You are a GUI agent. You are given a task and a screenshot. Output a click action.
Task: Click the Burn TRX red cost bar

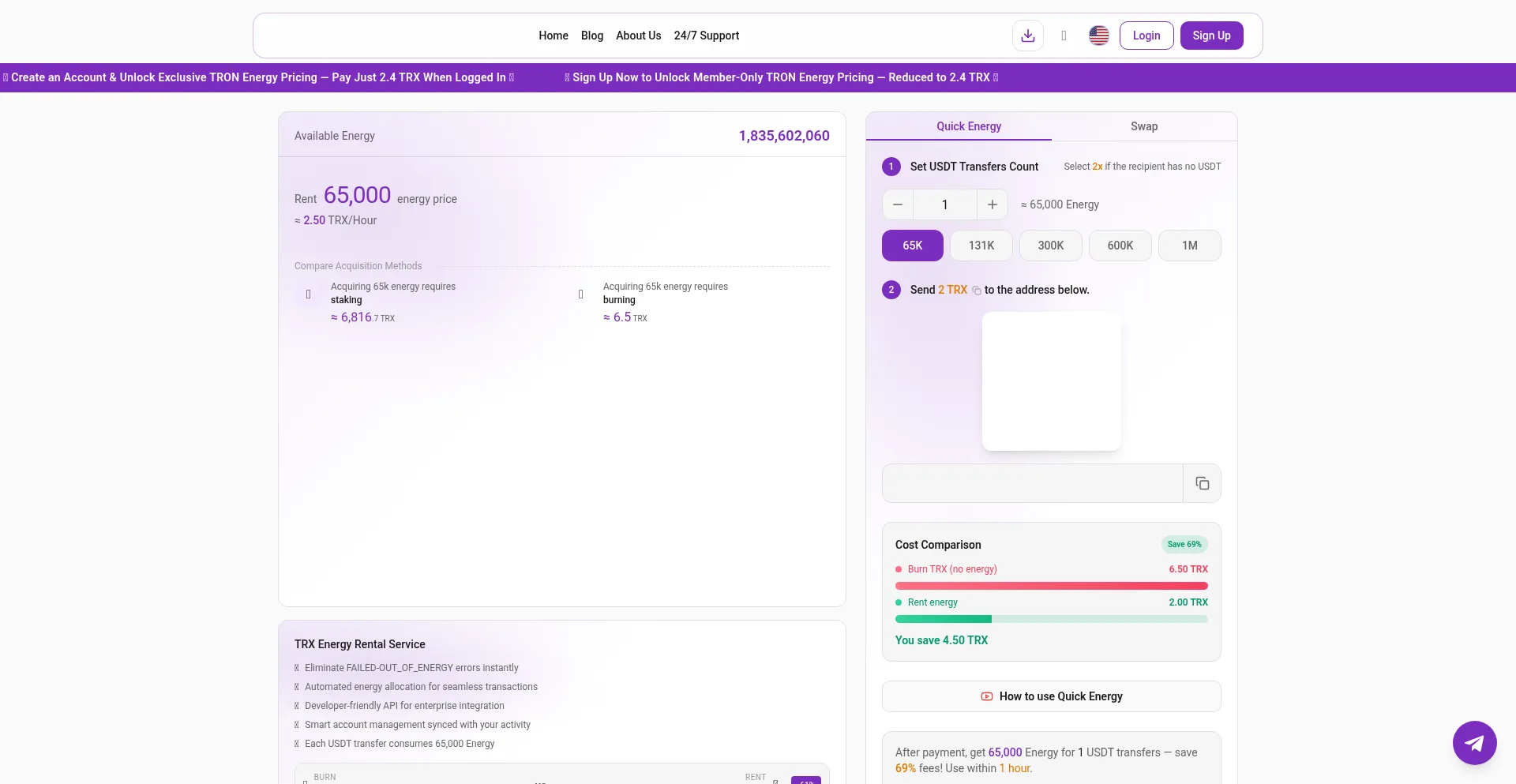[1052, 586]
